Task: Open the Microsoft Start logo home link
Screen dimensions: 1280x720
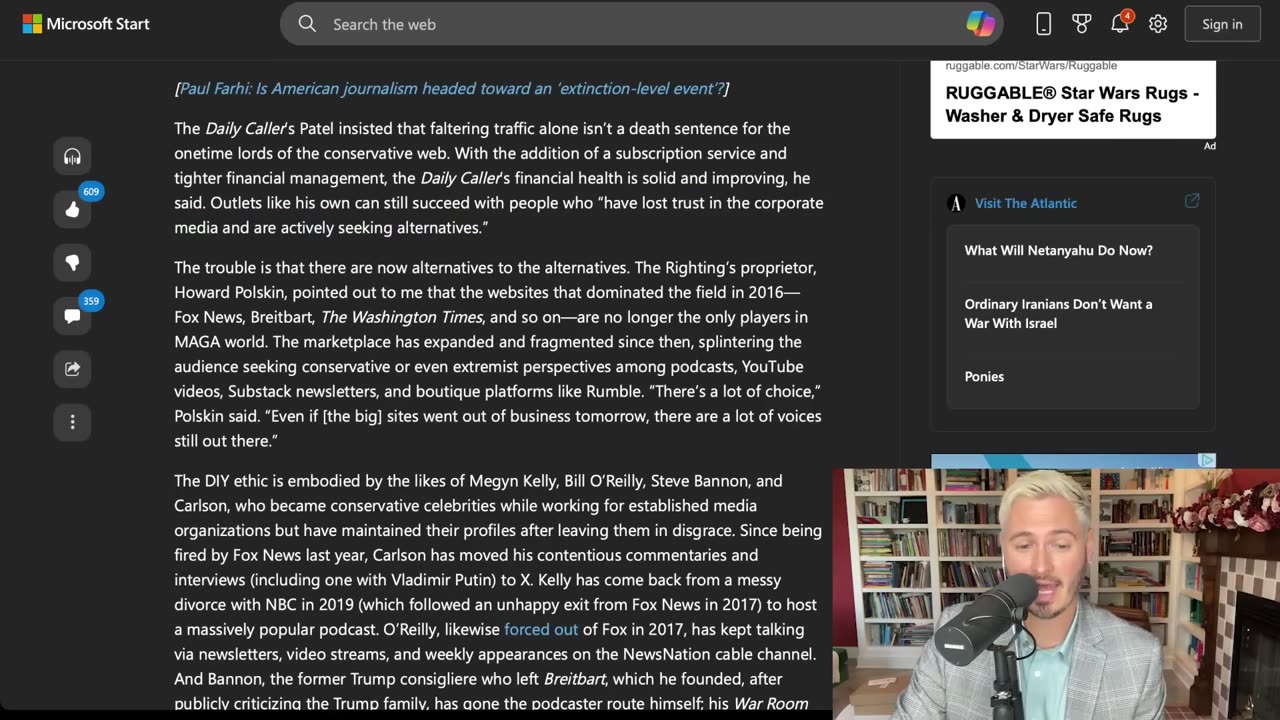Action: [86, 24]
